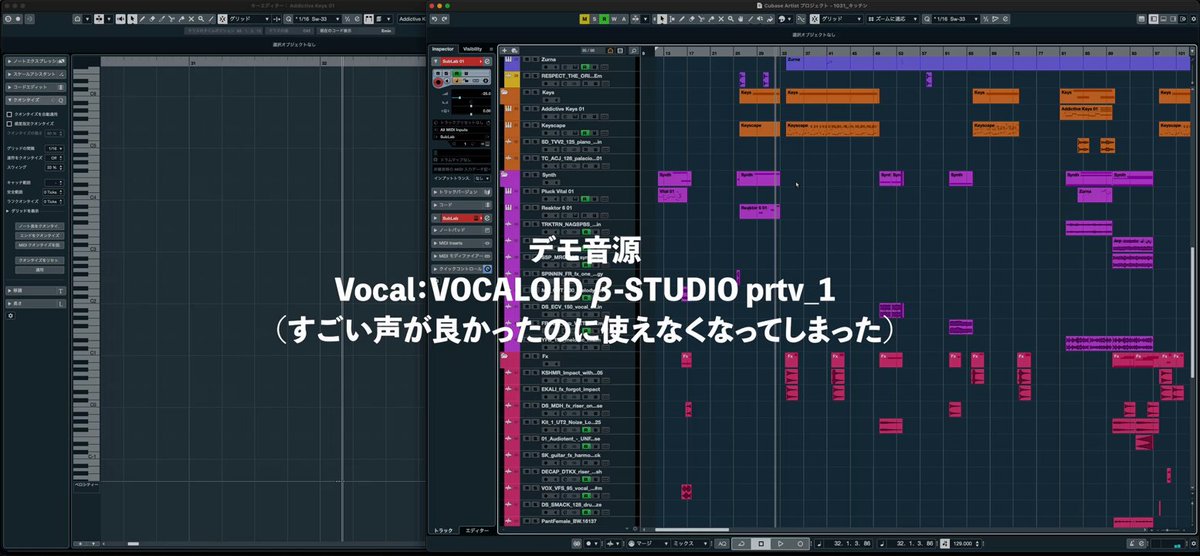The width and height of the screenshot is (1200, 556).
Task: Open the grid interval 1/16 dropdown in Quantize panel
Action: (53, 148)
